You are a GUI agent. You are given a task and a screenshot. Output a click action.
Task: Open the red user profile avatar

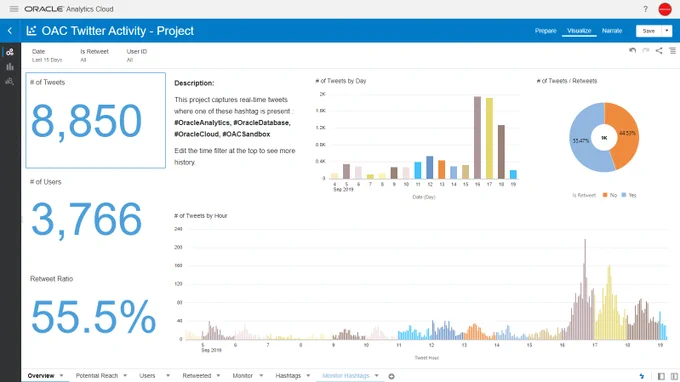(x=665, y=9)
